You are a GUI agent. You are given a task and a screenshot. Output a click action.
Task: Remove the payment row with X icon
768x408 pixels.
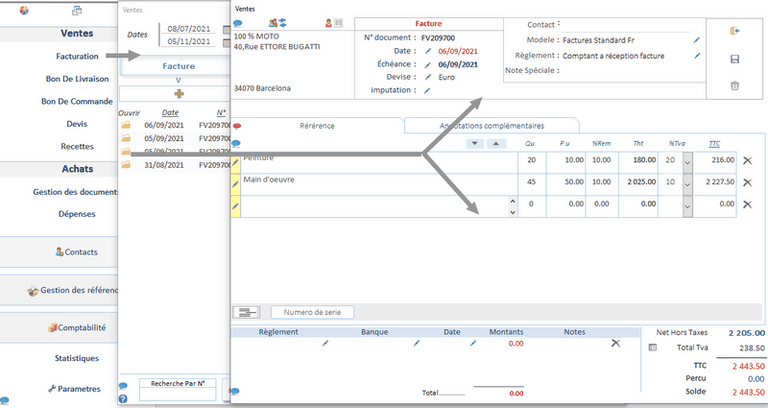click(616, 343)
